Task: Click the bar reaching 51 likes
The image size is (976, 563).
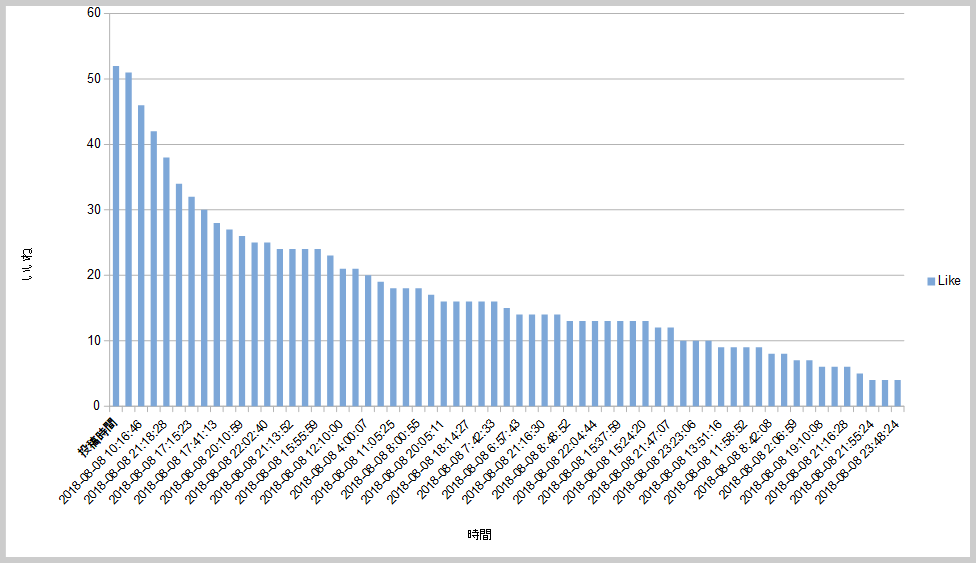Action: pyautogui.click(x=128, y=239)
